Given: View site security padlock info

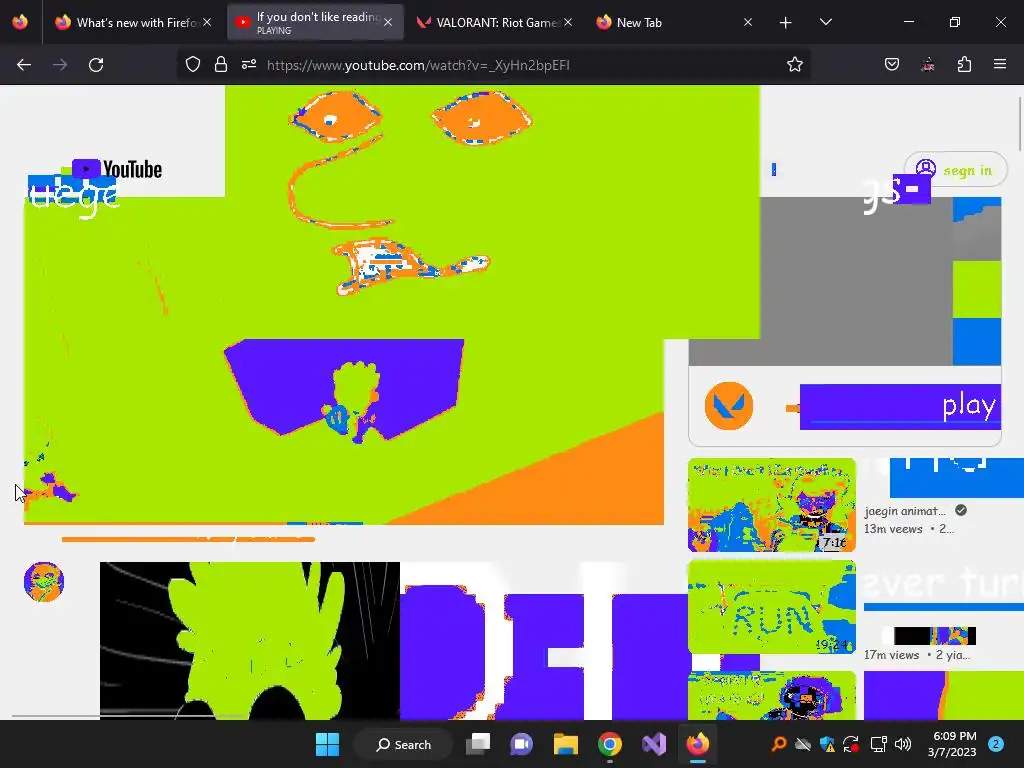Looking at the screenshot, I should coord(221,65).
